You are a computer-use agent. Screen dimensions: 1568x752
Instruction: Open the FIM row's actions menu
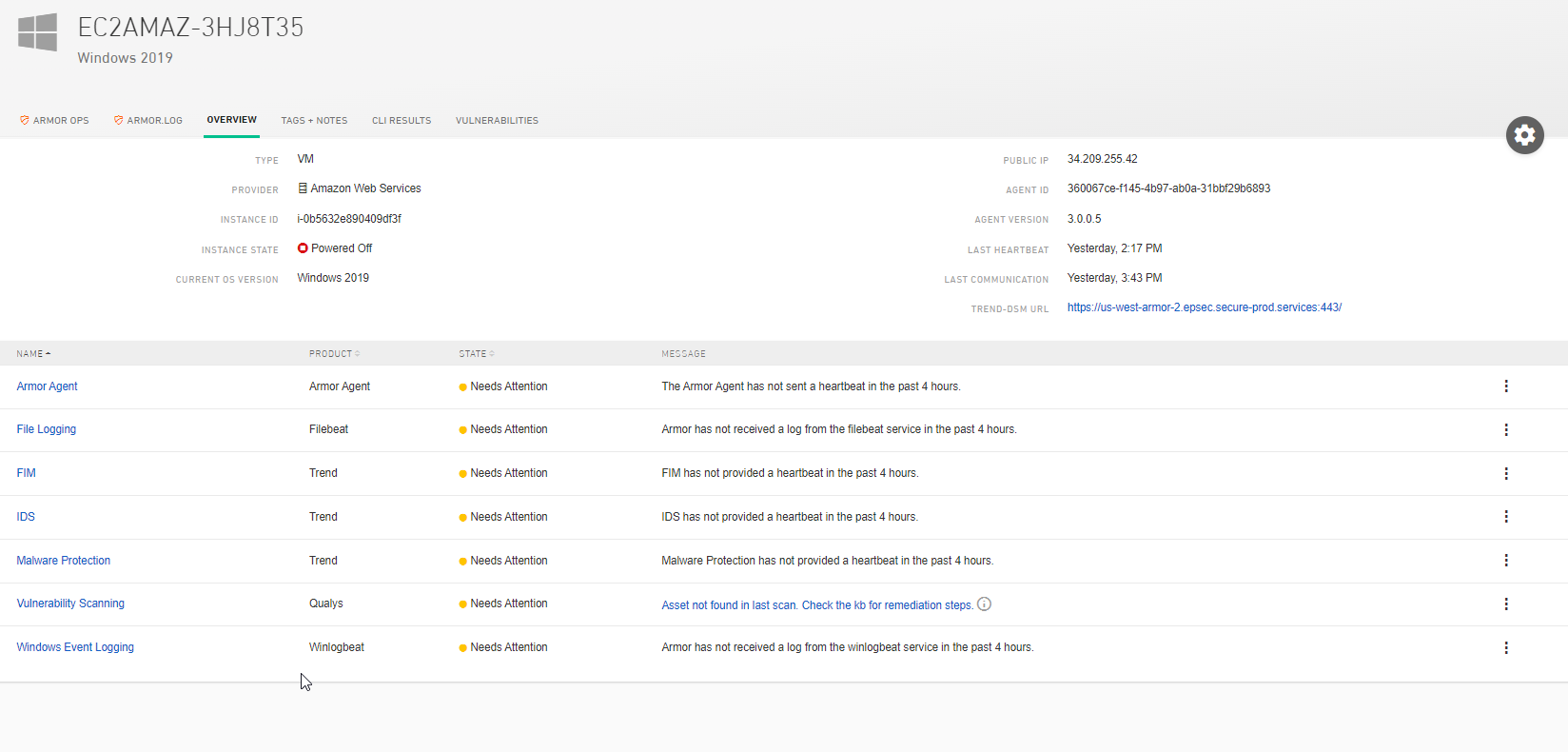pos(1505,473)
